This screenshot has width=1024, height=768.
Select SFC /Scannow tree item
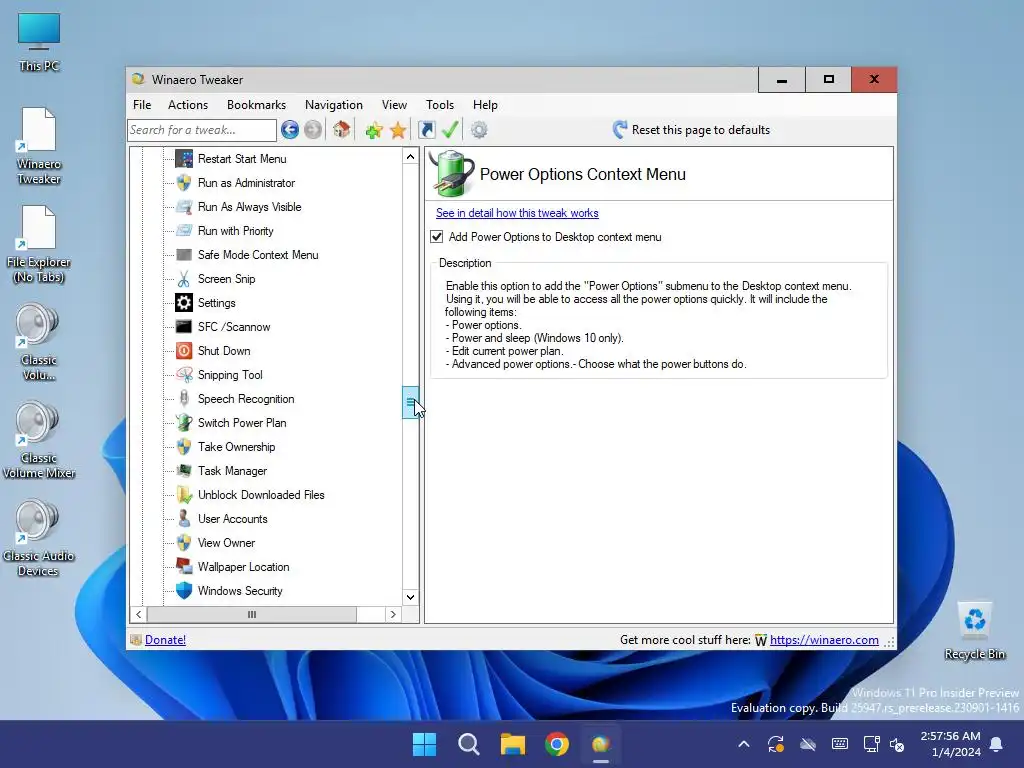tap(234, 327)
